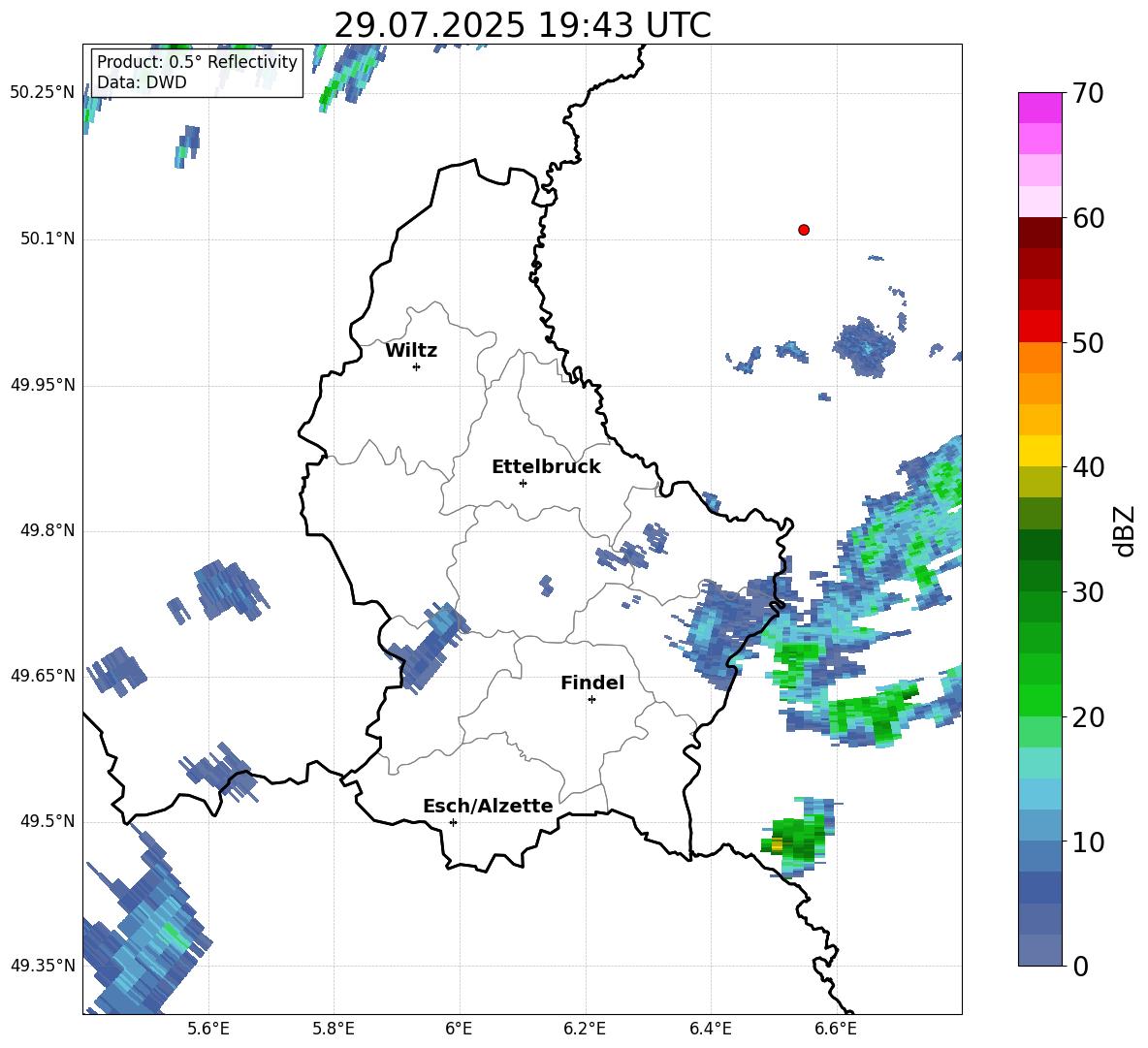This screenshot has height=1048, width=1148.
Task: Click the Findel cross marker
Action: pyautogui.click(x=591, y=700)
